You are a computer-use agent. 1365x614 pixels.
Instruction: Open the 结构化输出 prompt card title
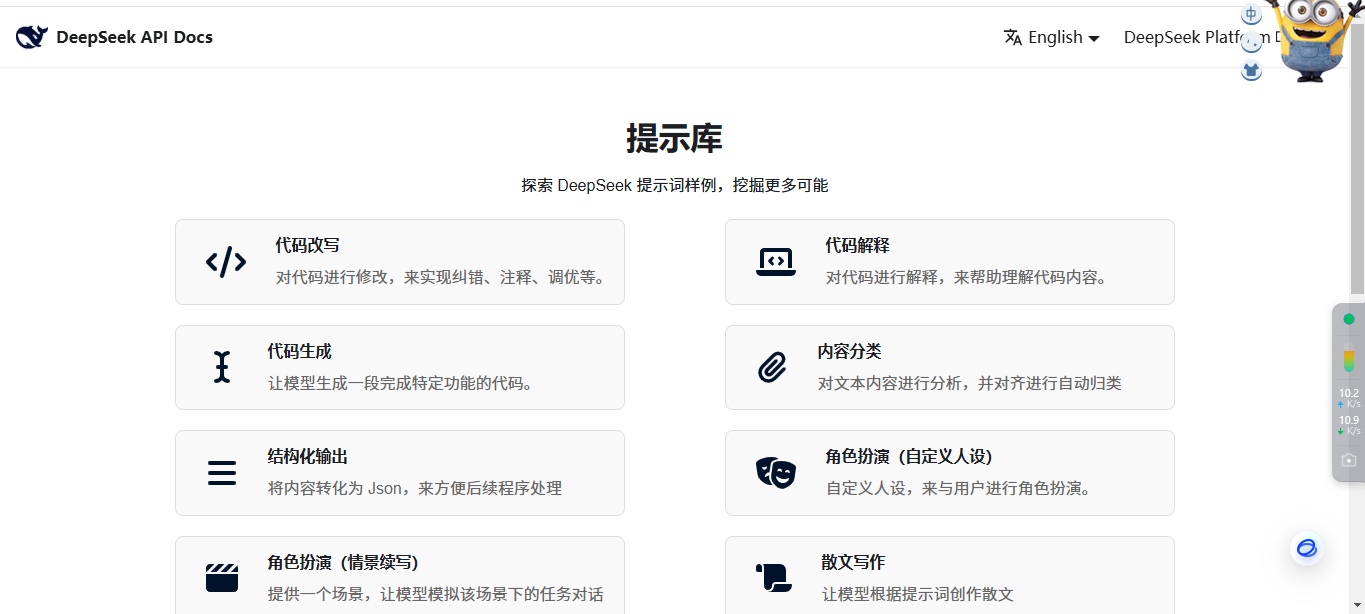pyautogui.click(x=308, y=456)
